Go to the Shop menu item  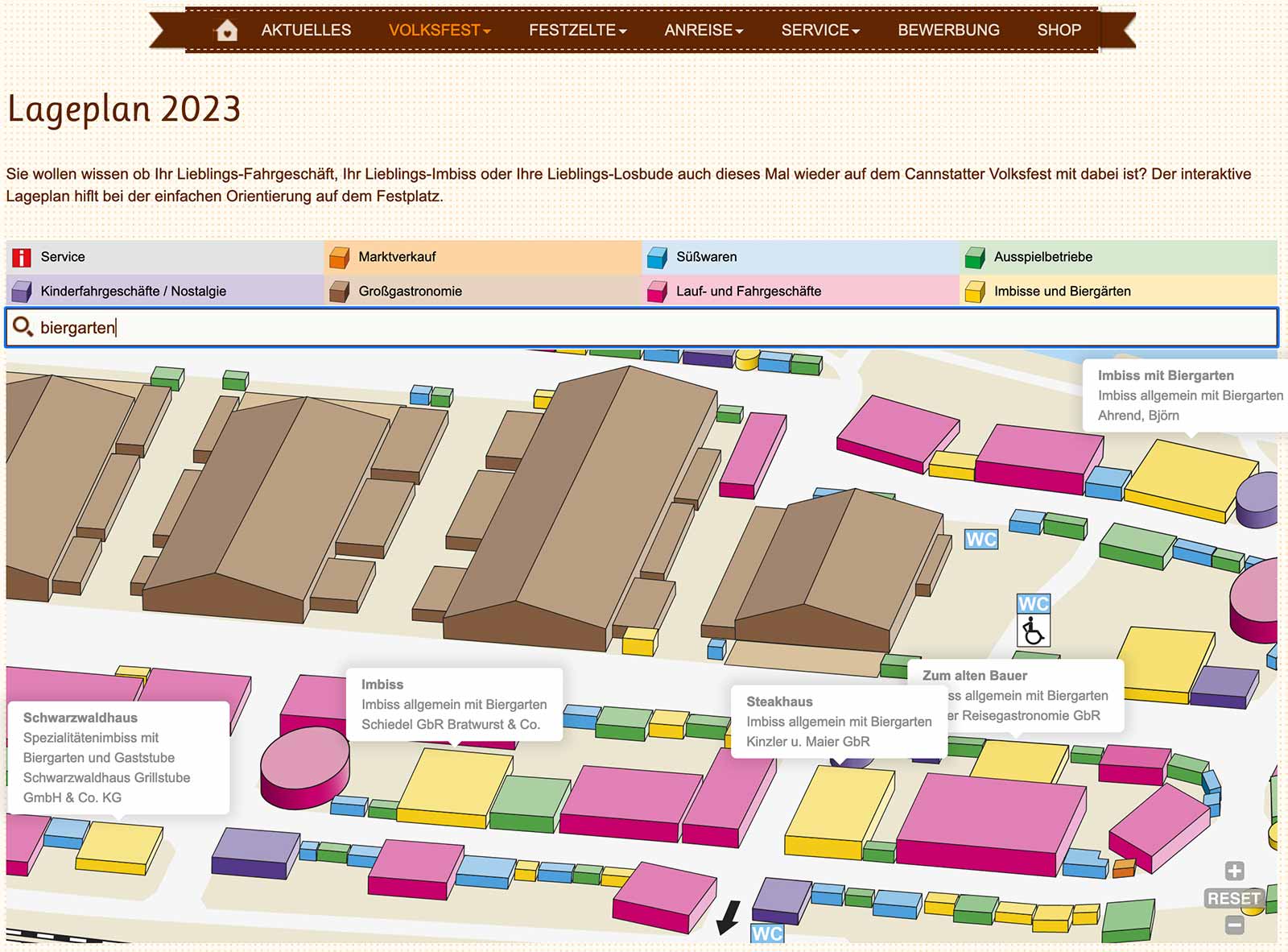(x=1059, y=31)
